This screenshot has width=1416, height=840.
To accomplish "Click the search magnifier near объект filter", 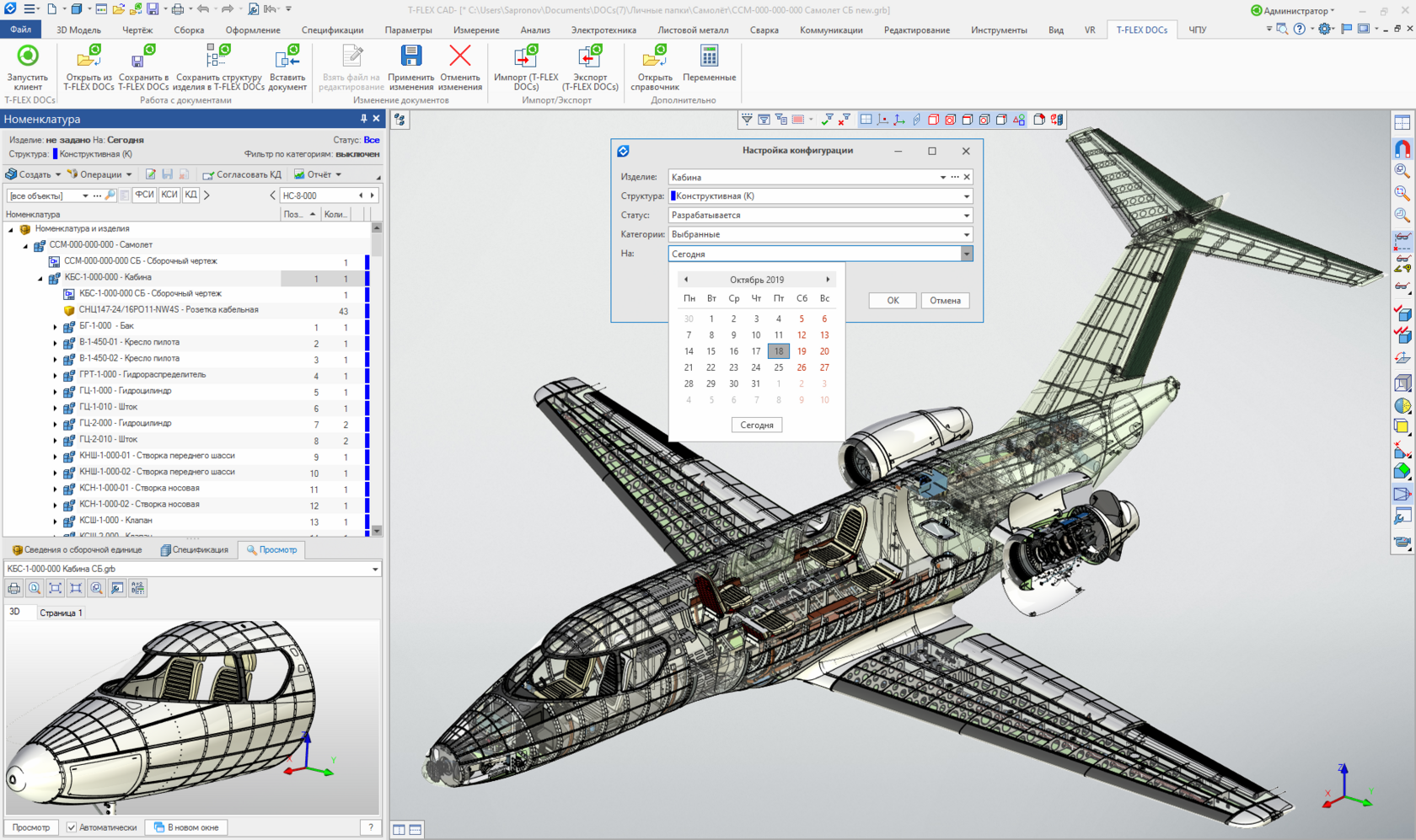I will point(110,195).
